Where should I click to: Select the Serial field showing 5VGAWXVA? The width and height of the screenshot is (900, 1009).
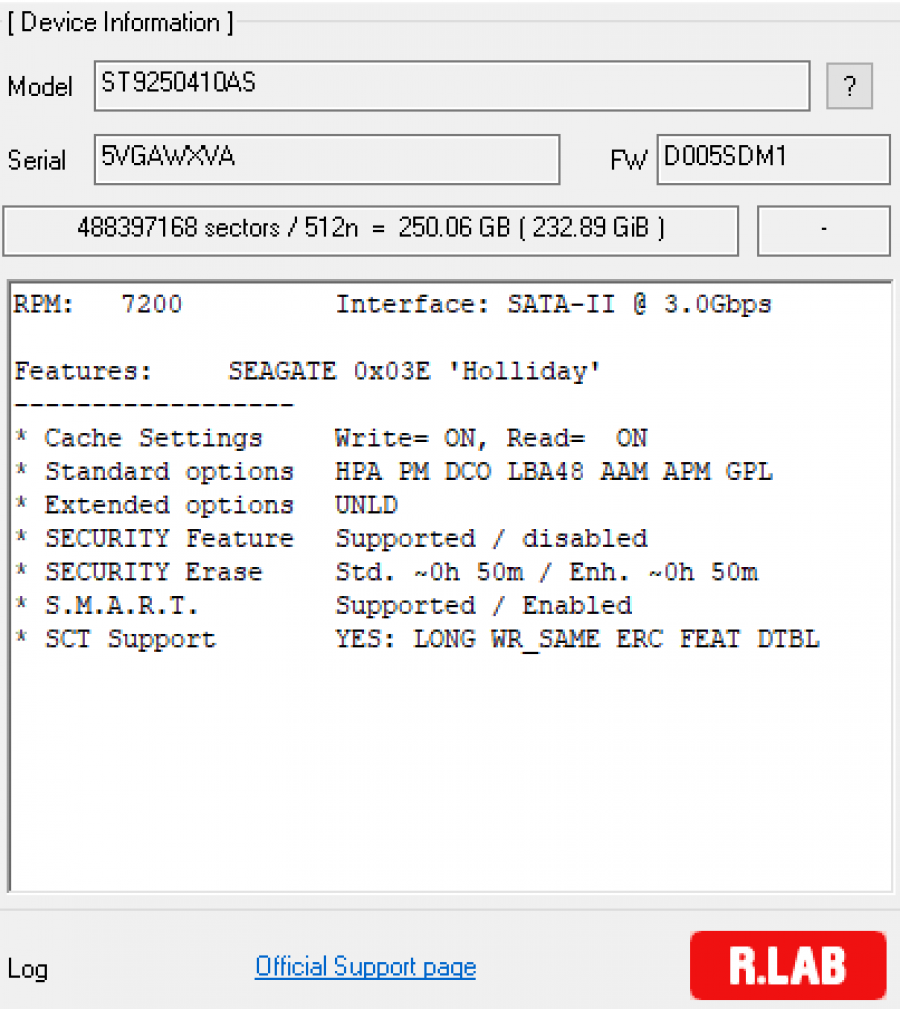(327, 160)
